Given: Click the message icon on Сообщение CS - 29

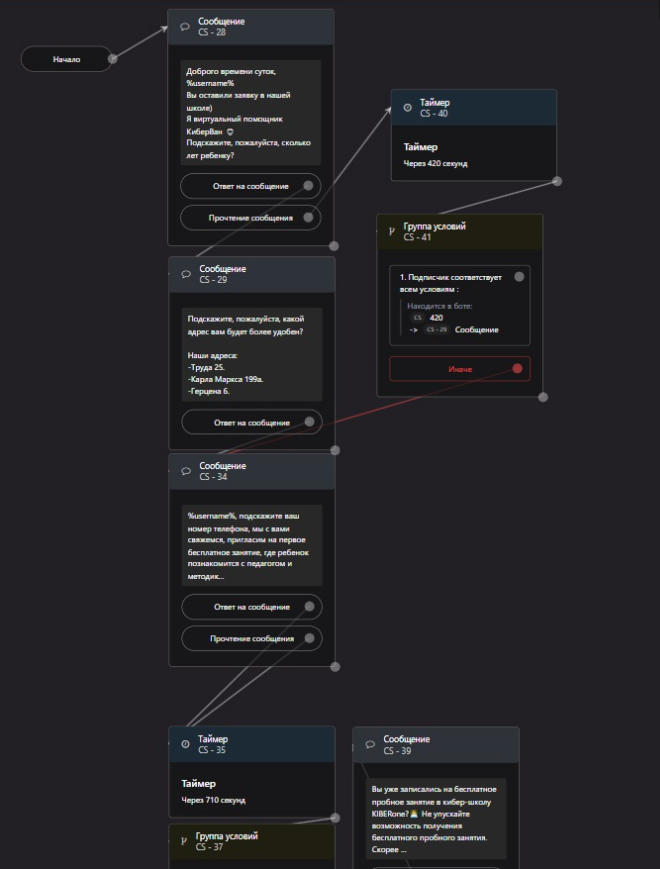Looking at the screenshot, I should tap(186, 274).
